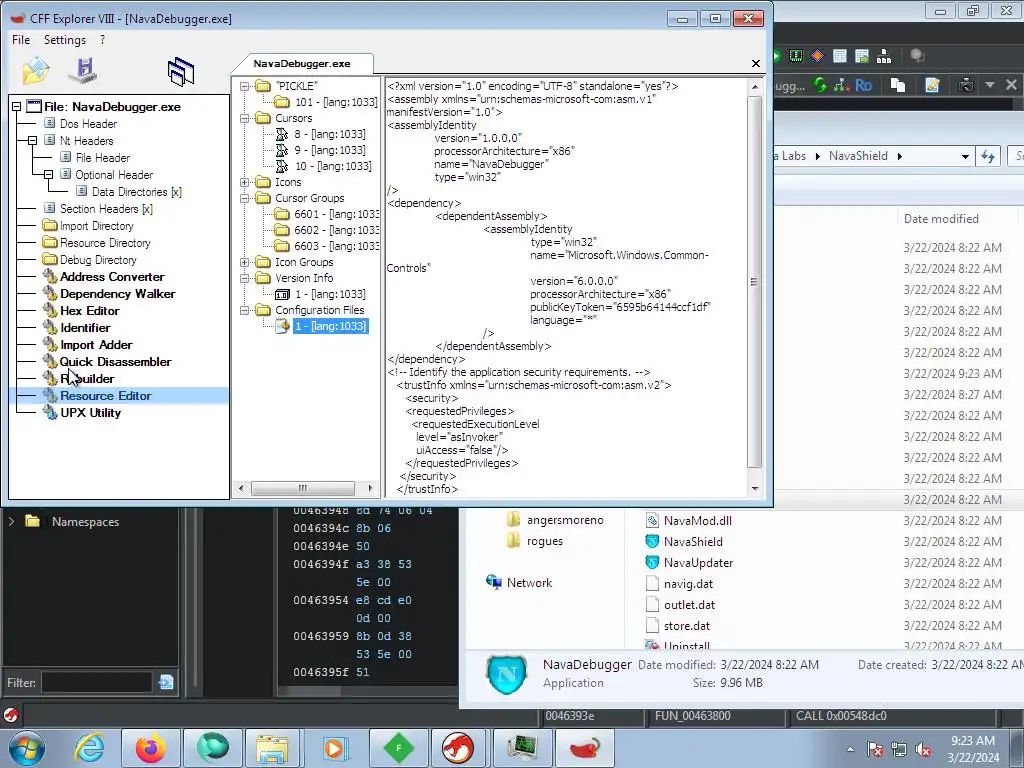The image size is (1024, 768).
Task: Expand the Namespaces node in Ghidra
Action: 11,521
